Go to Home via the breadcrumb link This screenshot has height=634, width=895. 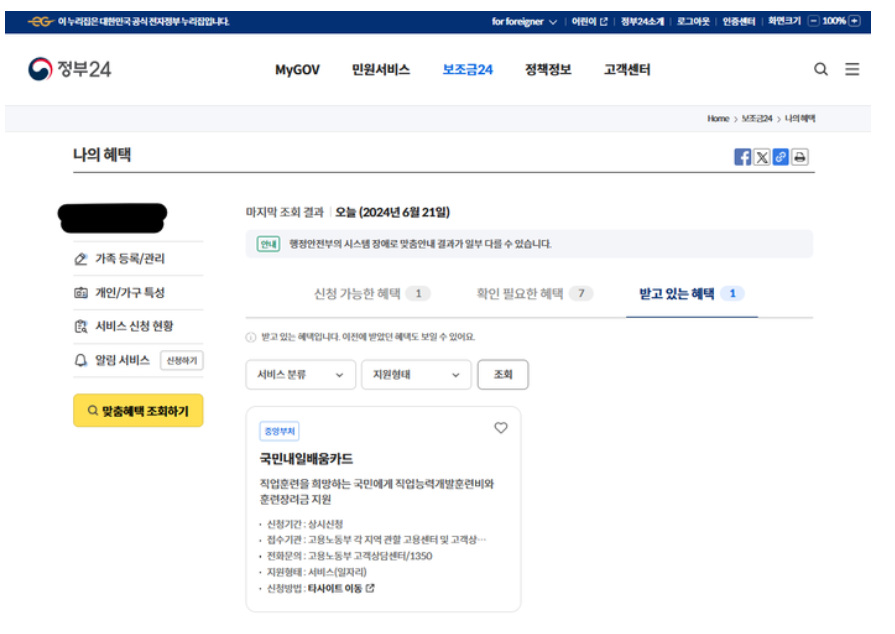coord(717,118)
